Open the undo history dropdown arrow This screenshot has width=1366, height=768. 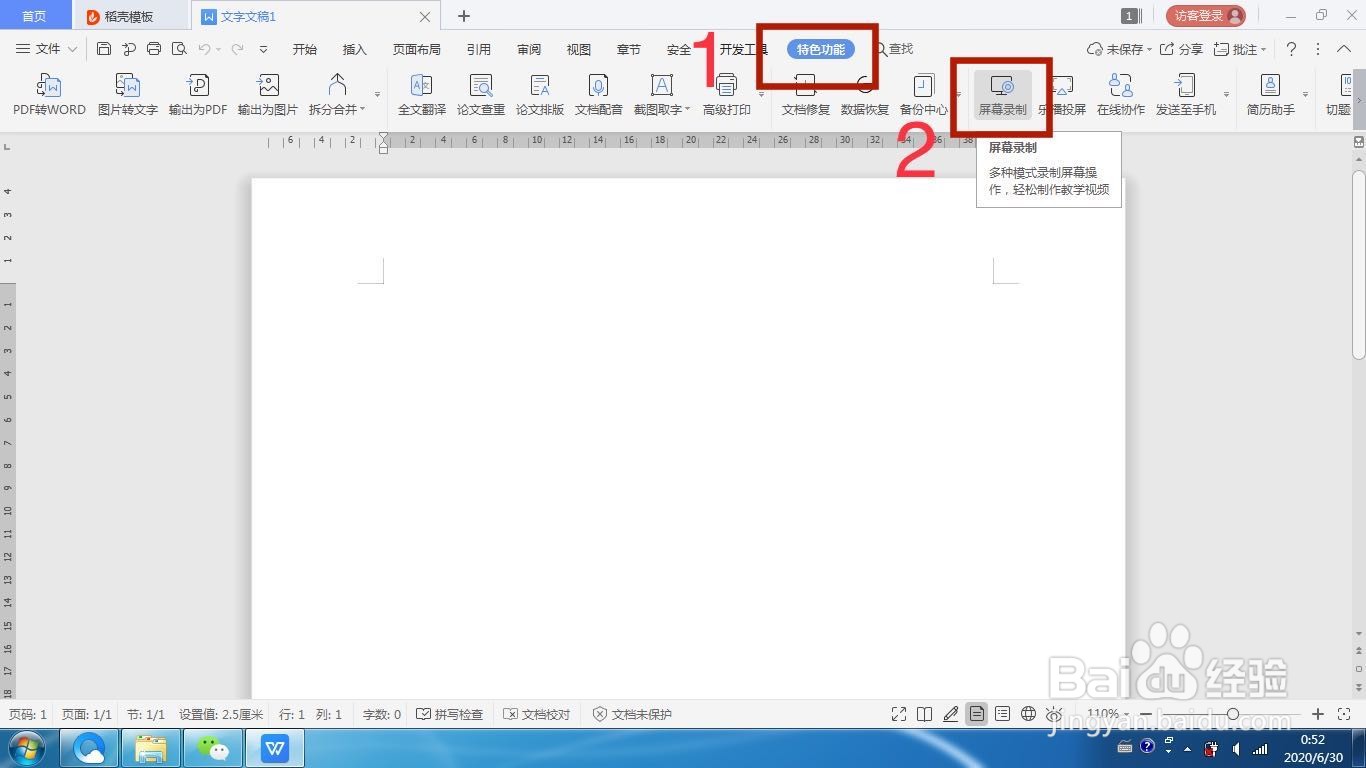point(219,49)
